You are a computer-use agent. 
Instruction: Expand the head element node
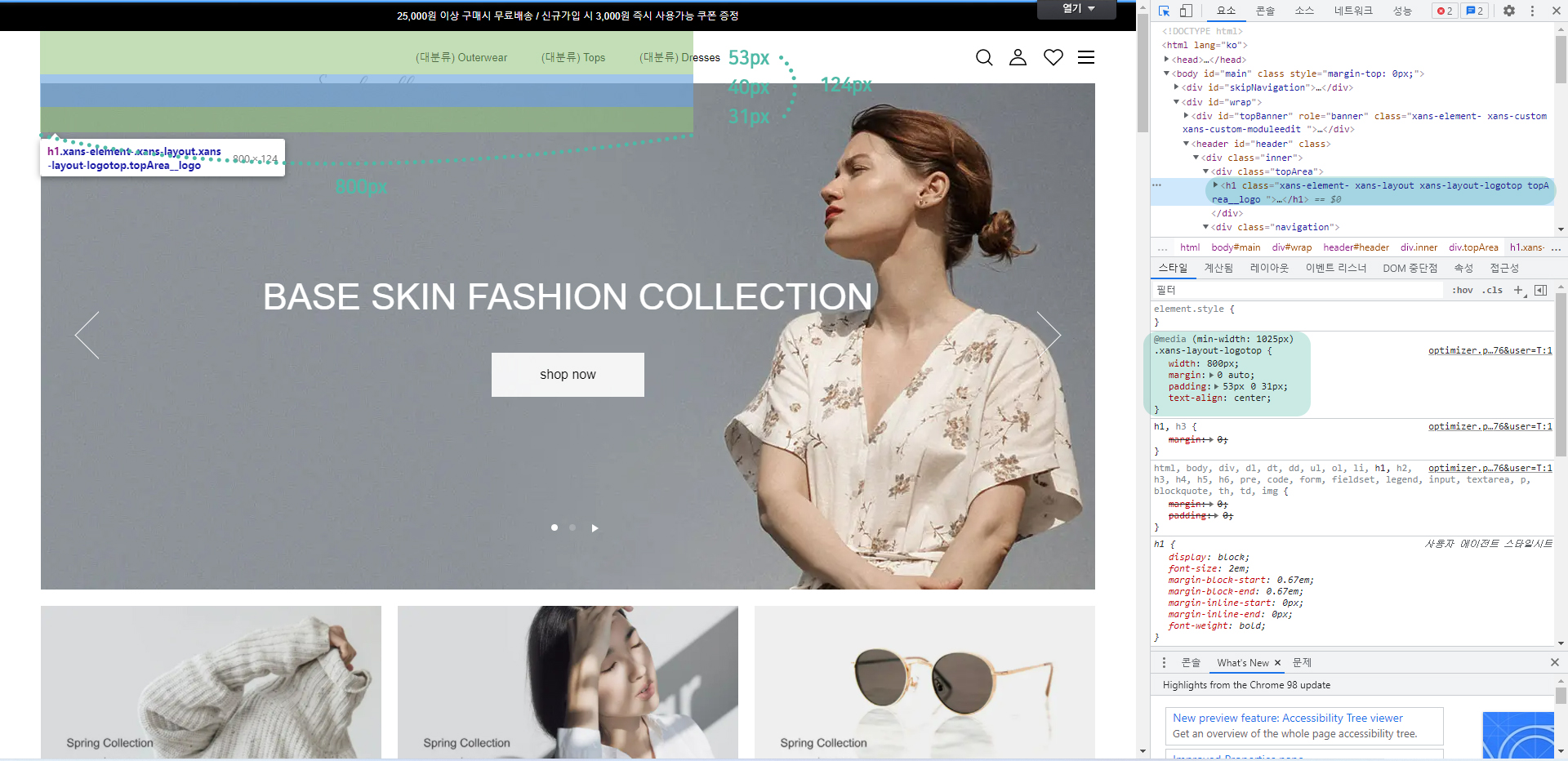(1167, 60)
